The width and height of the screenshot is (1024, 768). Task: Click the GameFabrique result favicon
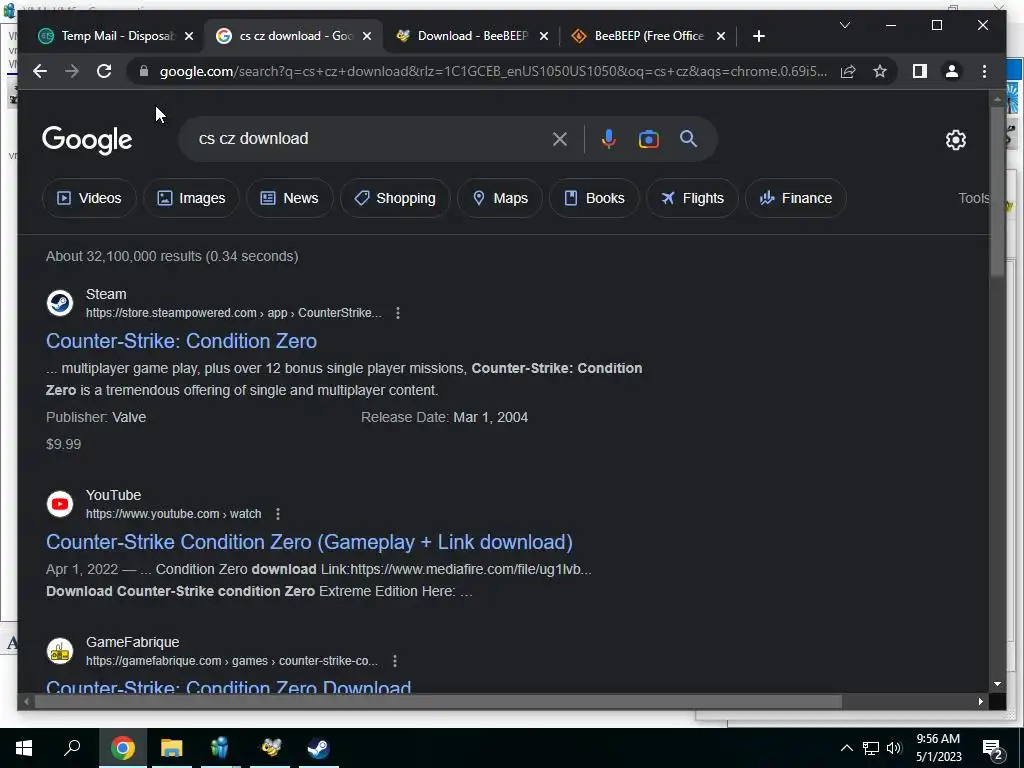pyautogui.click(x=60, y=651)
